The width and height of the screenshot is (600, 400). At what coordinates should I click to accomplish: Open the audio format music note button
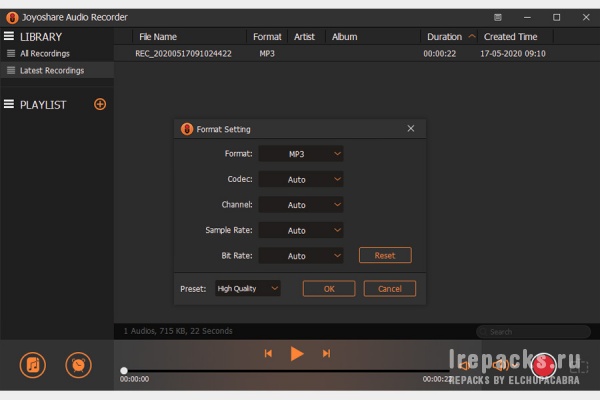33,365
